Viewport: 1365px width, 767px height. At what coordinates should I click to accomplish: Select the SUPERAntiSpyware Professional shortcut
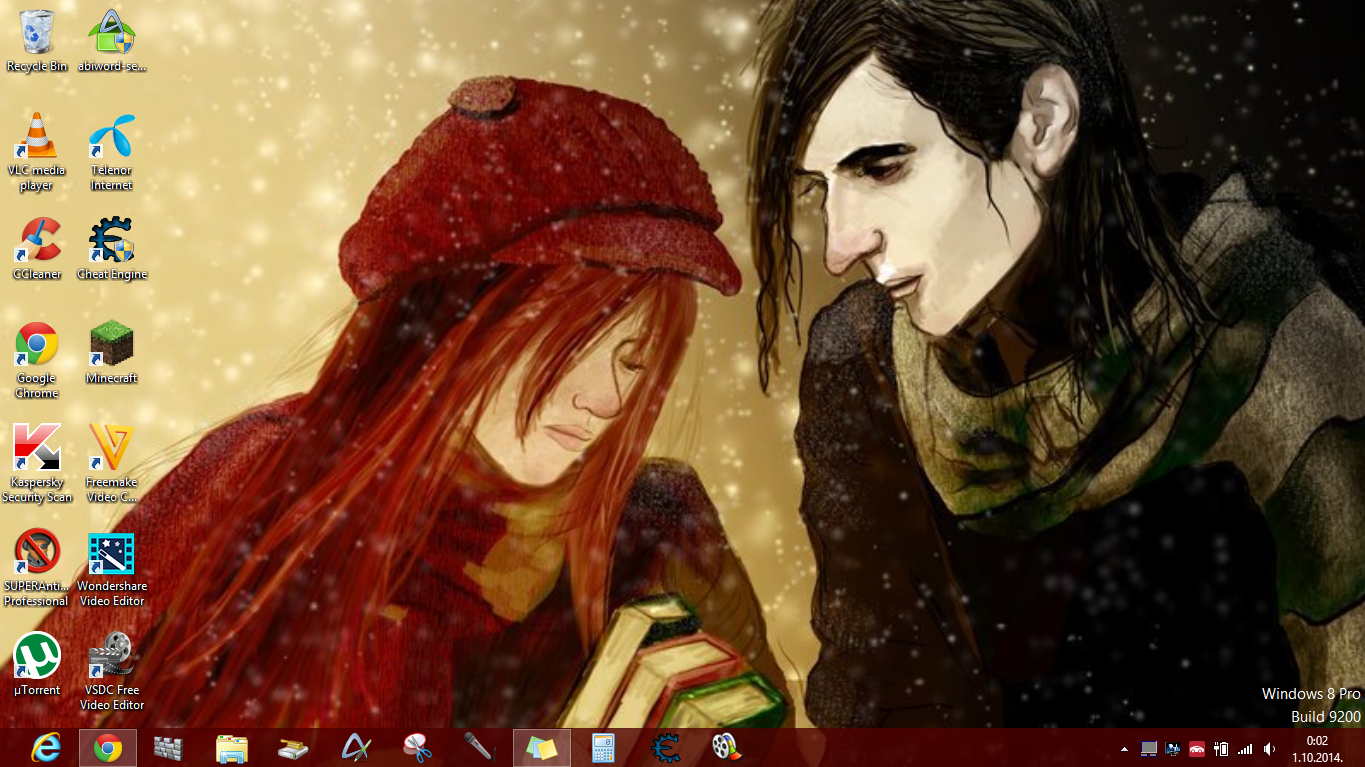tap(37, 568)
